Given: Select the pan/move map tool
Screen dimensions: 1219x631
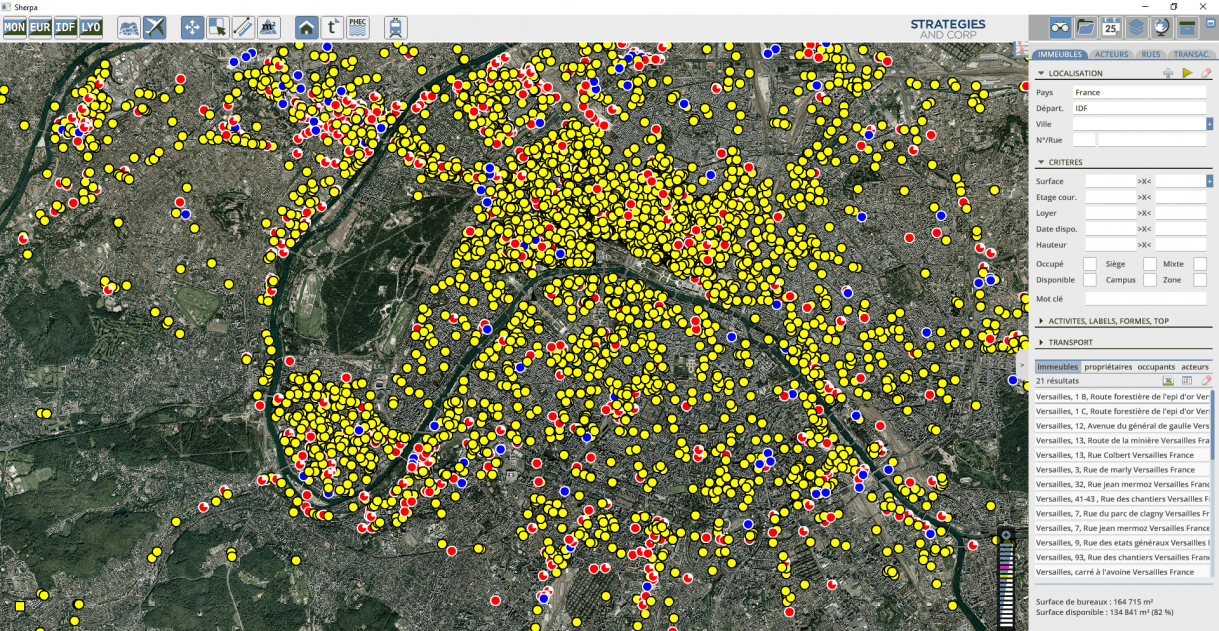Looking at the screenshot, I should [192, 27].
